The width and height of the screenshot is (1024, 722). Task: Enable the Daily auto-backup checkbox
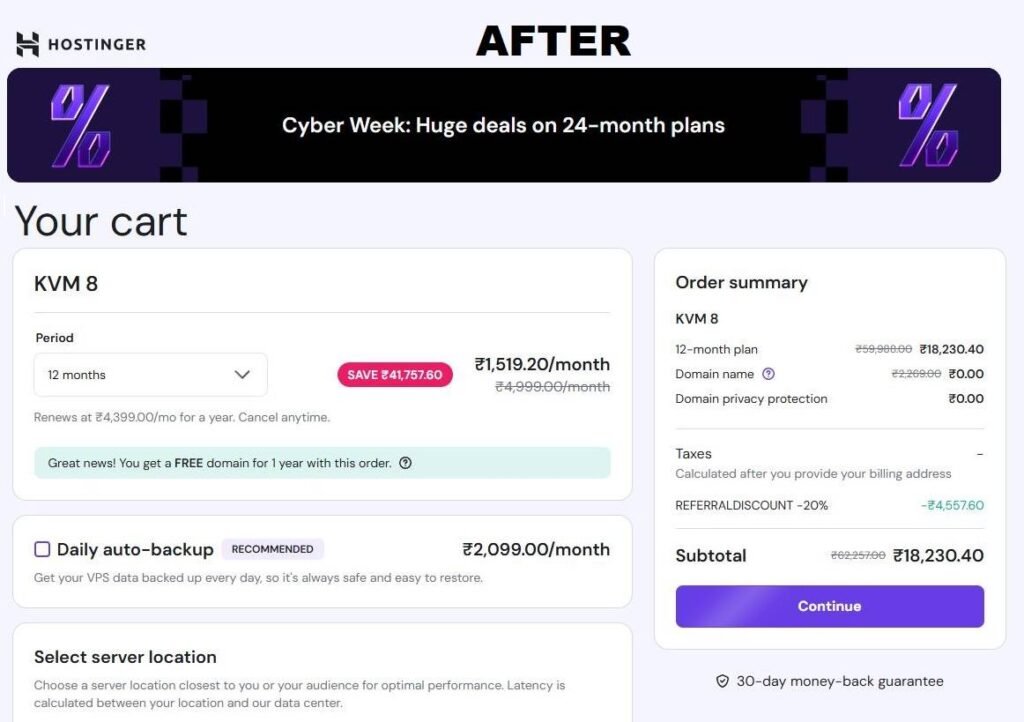coord(42,549)
